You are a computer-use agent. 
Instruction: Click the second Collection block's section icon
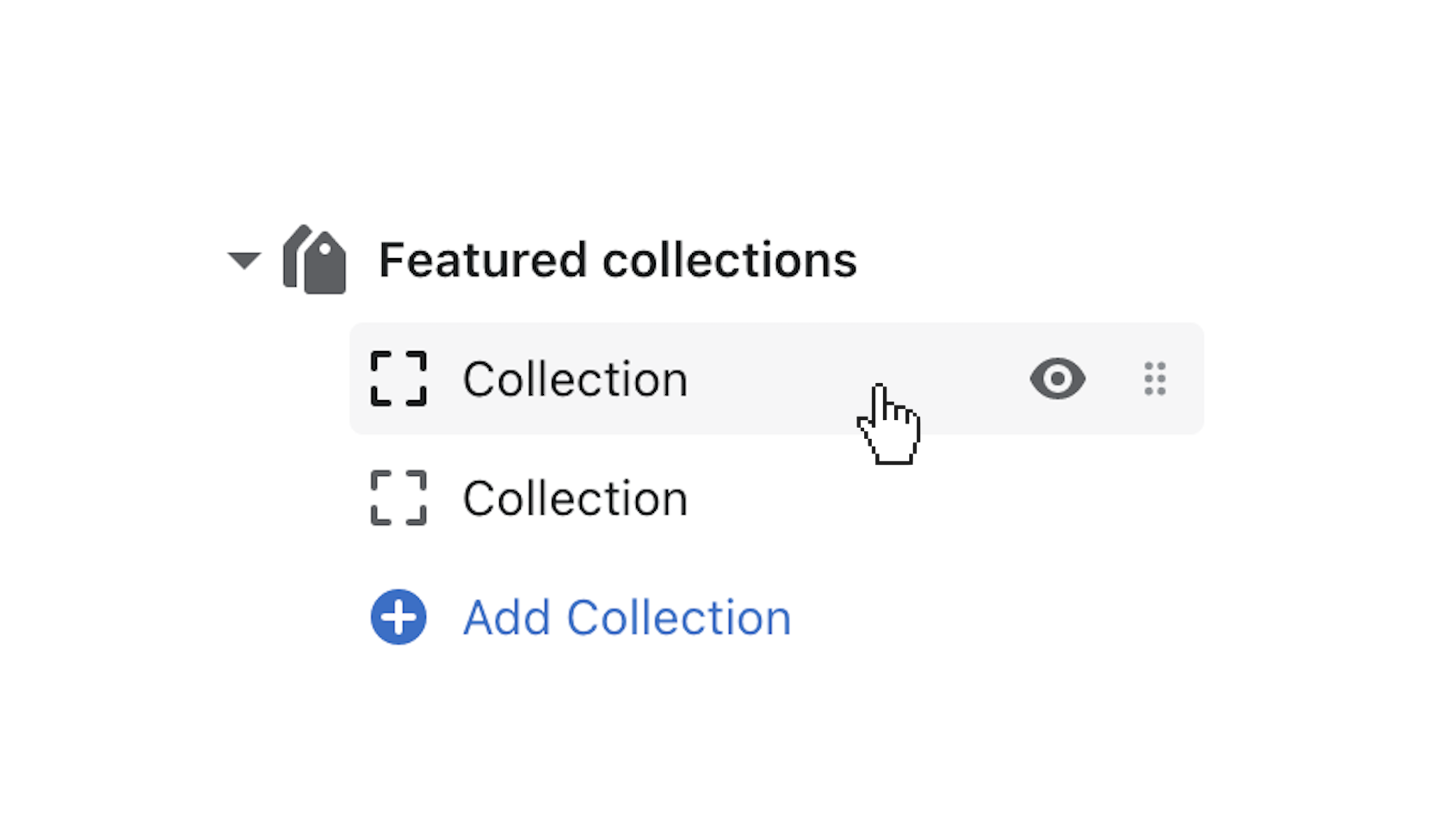[398, 497]
